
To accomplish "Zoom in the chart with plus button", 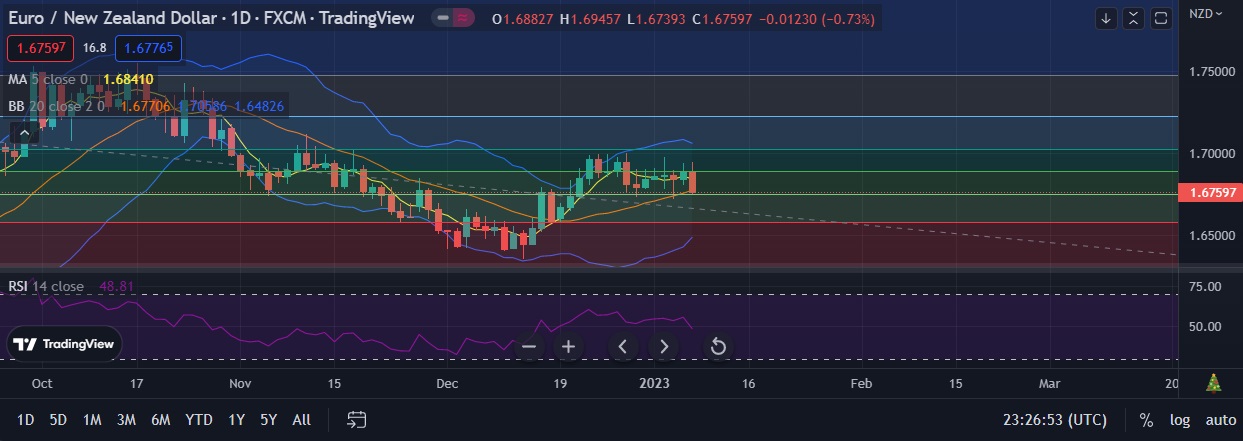I will 568,347.
